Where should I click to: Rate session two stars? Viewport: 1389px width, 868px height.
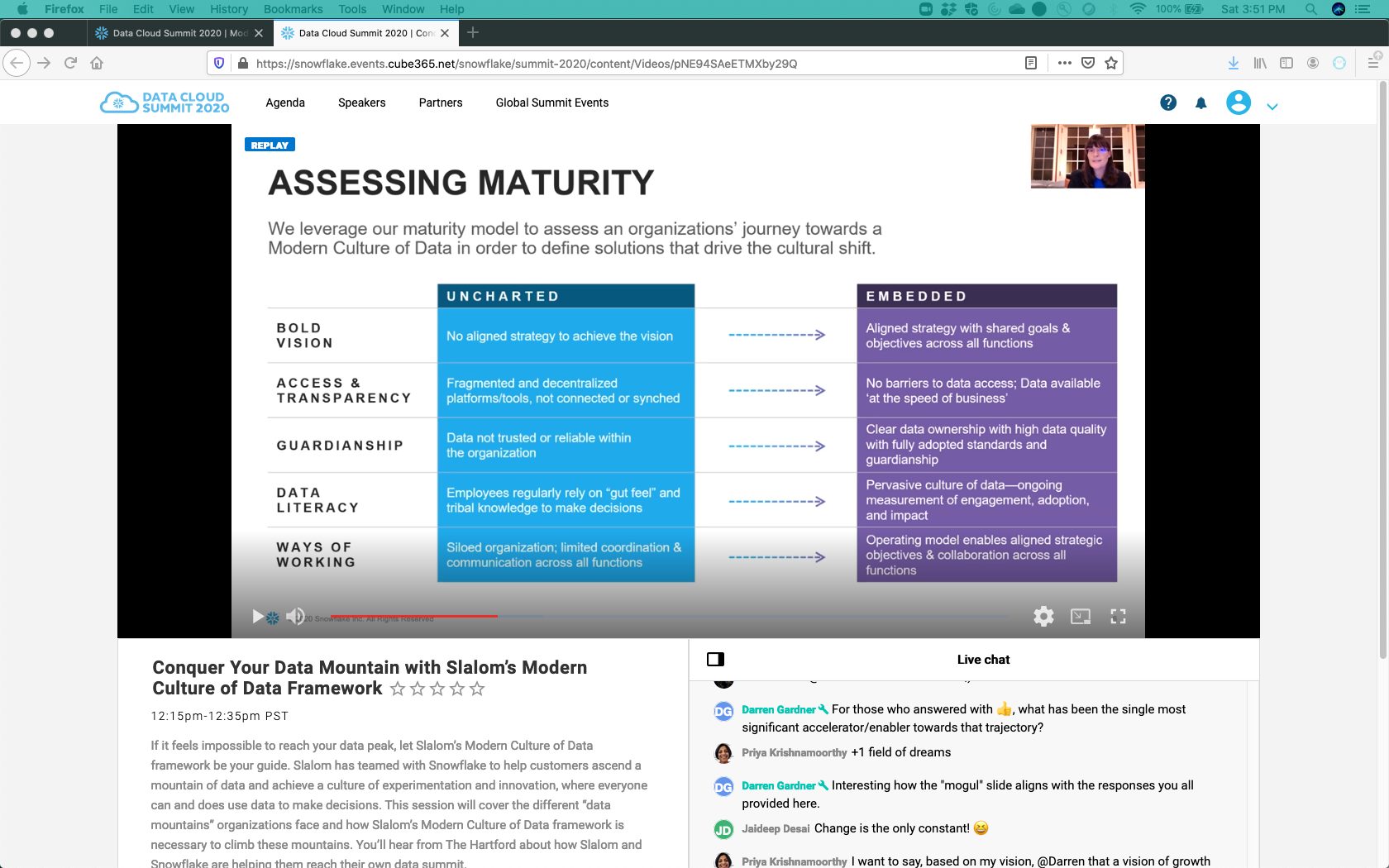(x=418, y=689)
